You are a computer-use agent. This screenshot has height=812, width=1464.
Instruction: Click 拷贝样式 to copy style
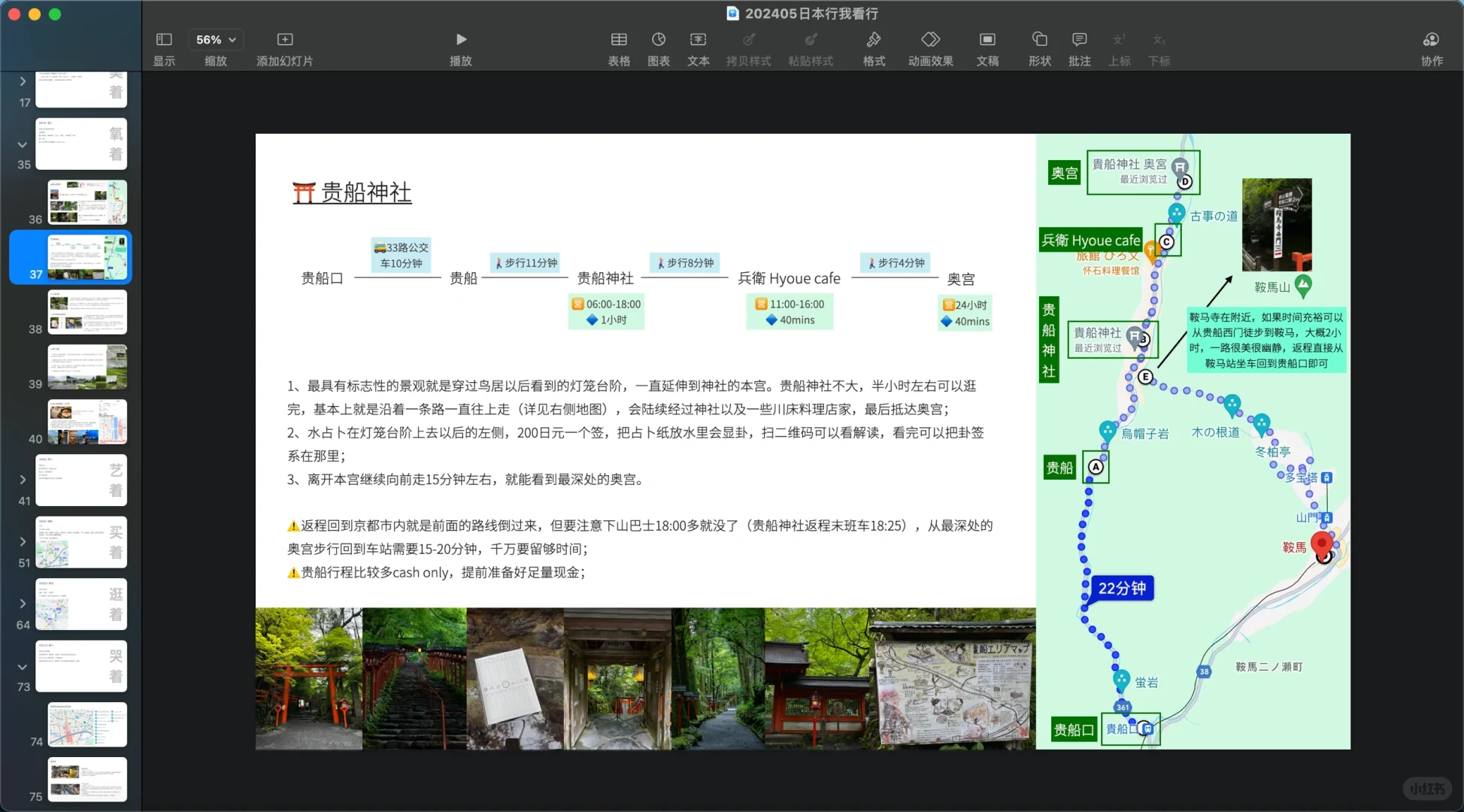(749, 47)
